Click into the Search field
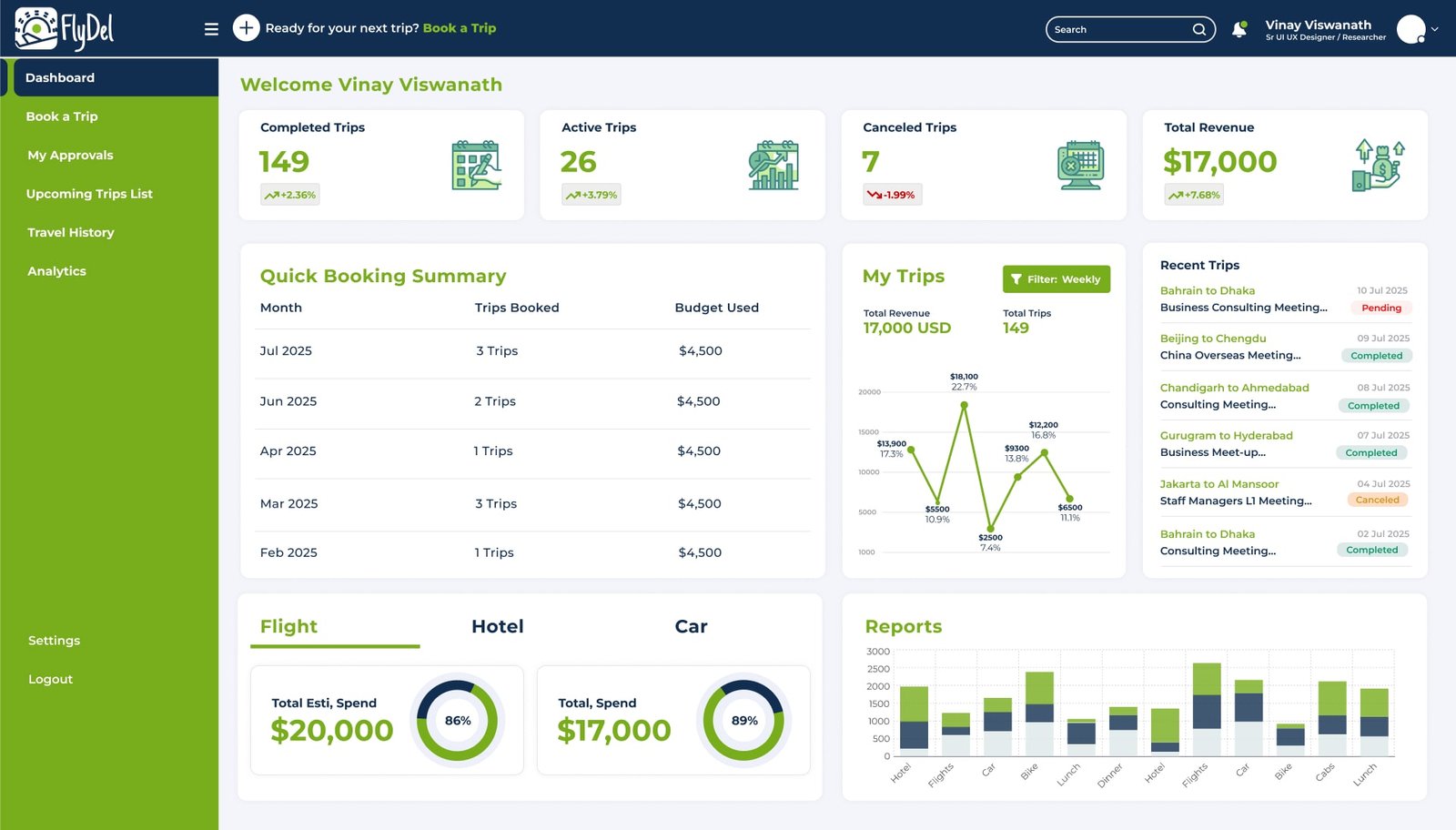The width and height of the screenshot is (1456, 830). coord(1119,29)
